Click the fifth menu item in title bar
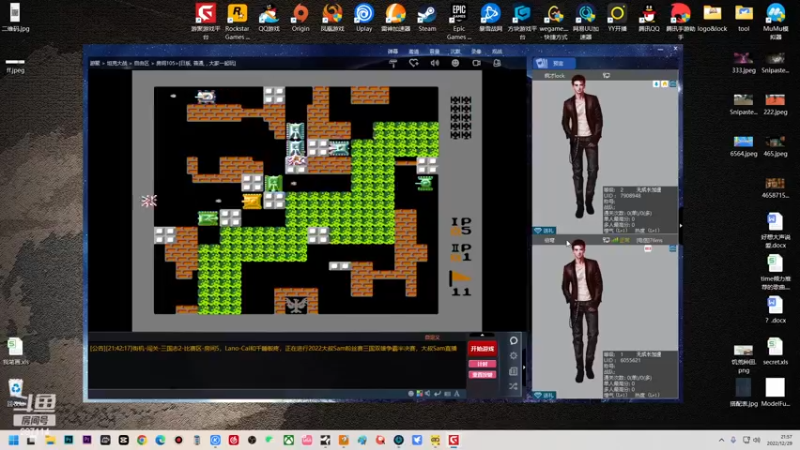 (476, 52)
